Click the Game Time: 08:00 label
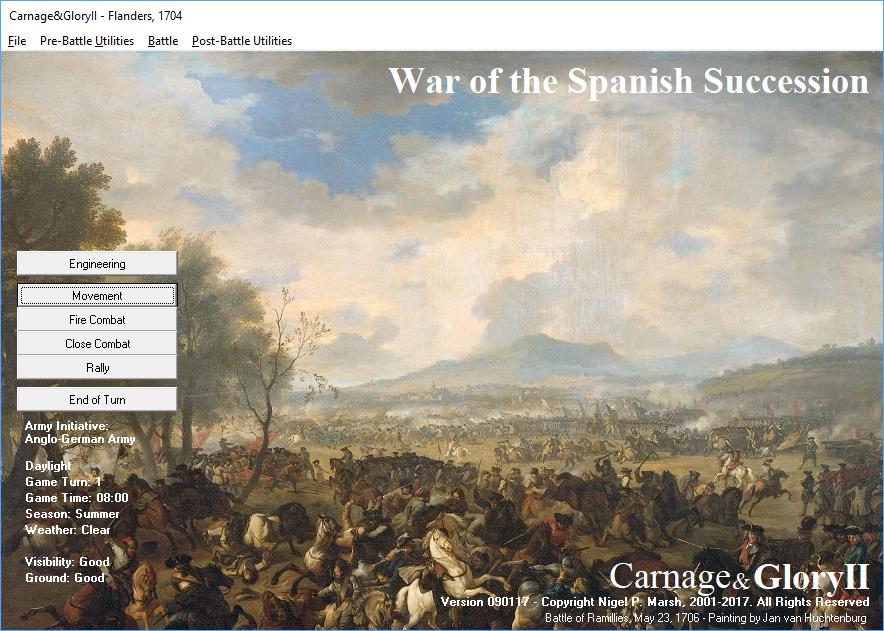 tap(76, 498)
